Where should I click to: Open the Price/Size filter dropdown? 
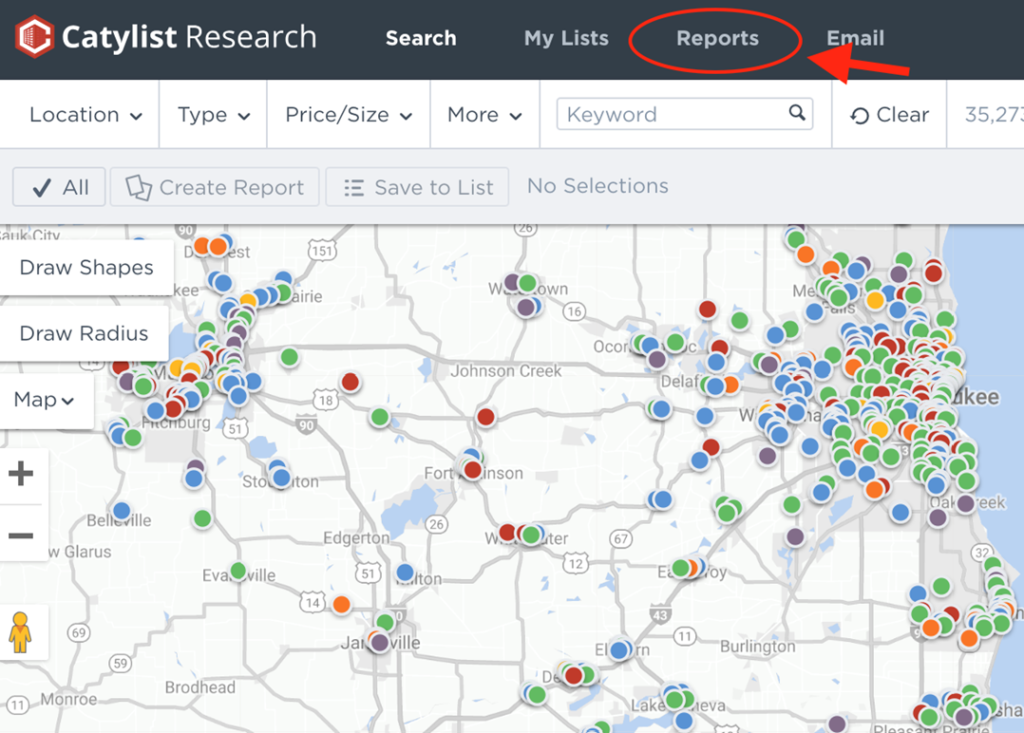click(349, 115)
